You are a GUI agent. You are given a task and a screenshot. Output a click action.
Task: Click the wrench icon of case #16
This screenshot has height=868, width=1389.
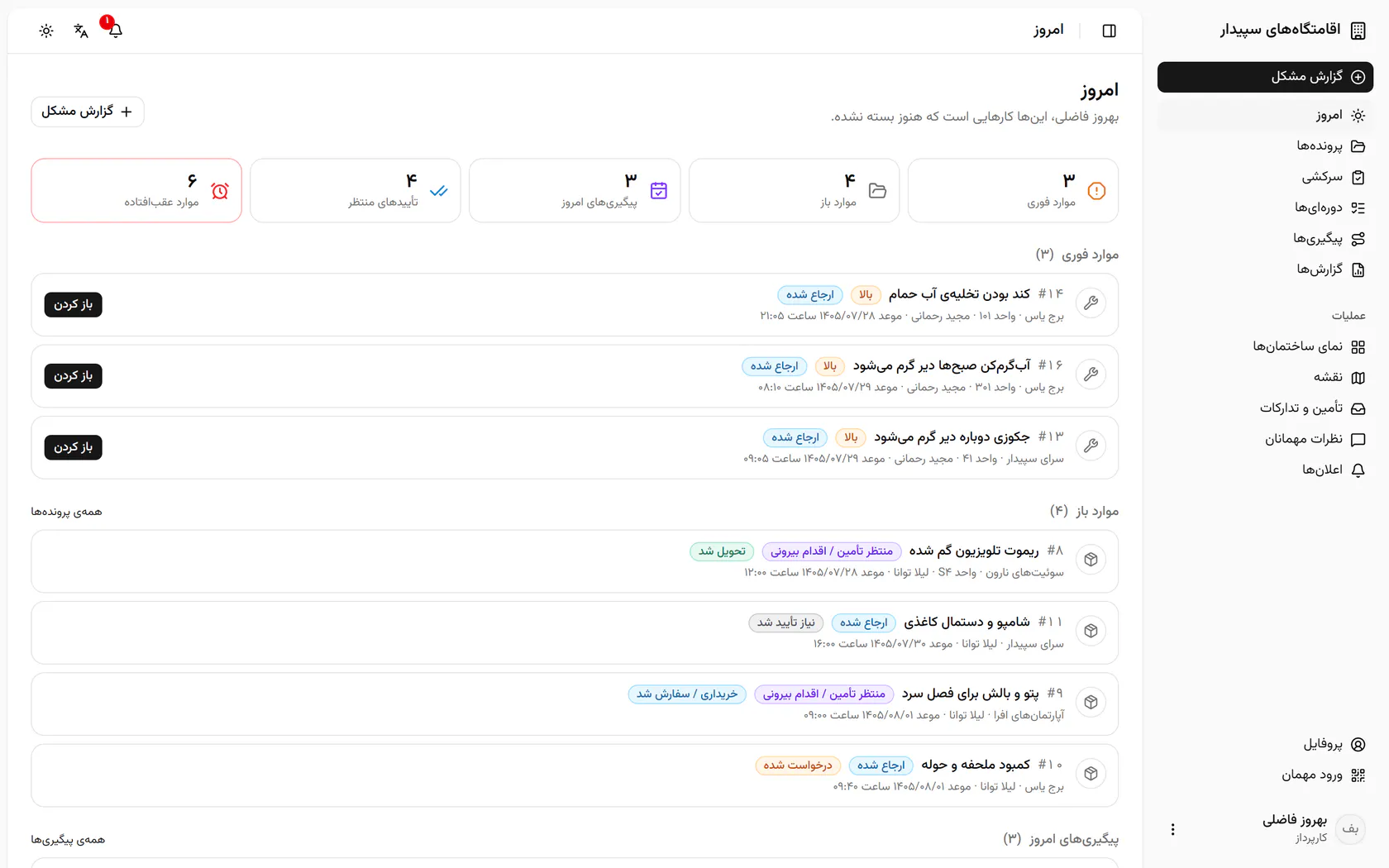[x=1091, y=374]
